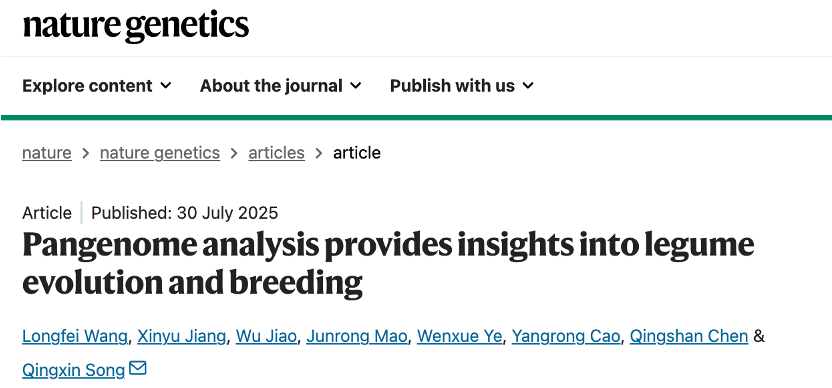This screenshot has height=388, width=832.
Task: Open the Explore content menu
Action: 97,85
